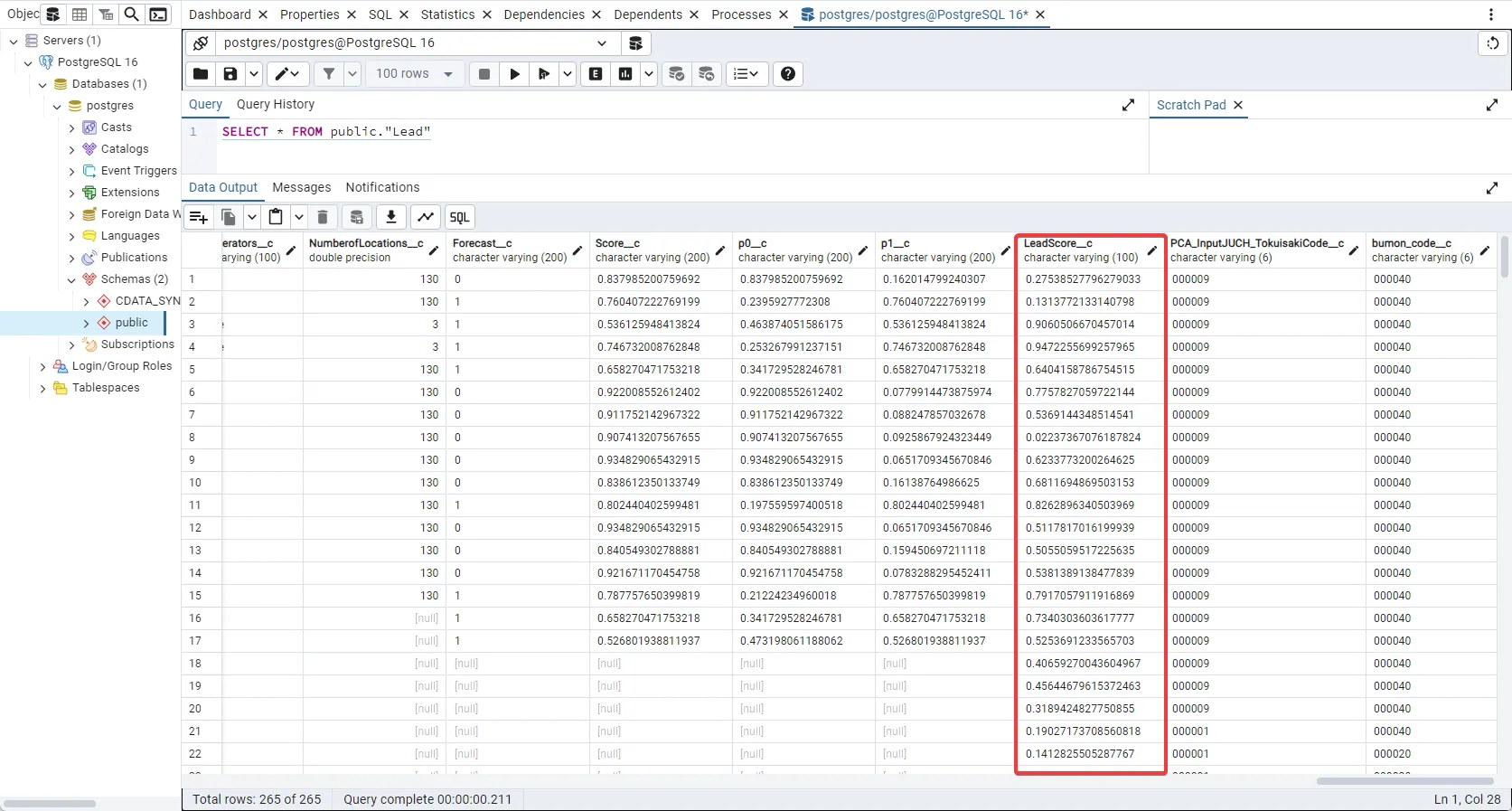Click the Execute query play button
This screenshot has width=1512, height=811.
(x=514, y=74)
